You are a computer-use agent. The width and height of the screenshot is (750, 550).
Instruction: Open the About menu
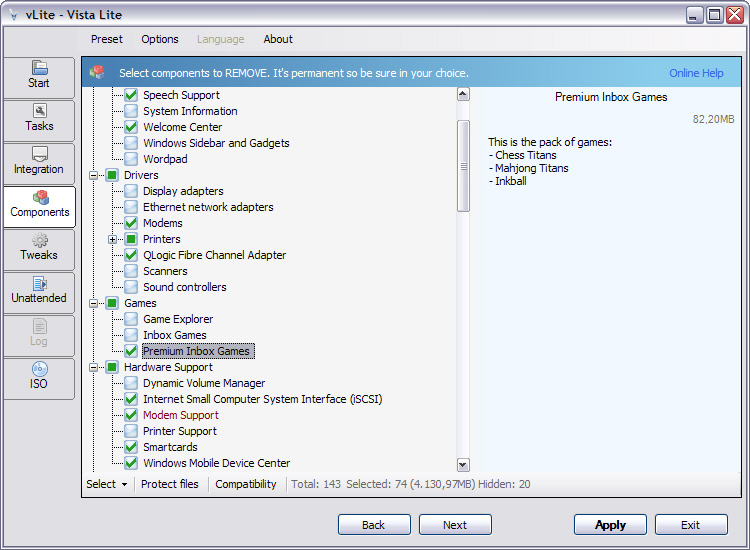click(x=278, y=39)
